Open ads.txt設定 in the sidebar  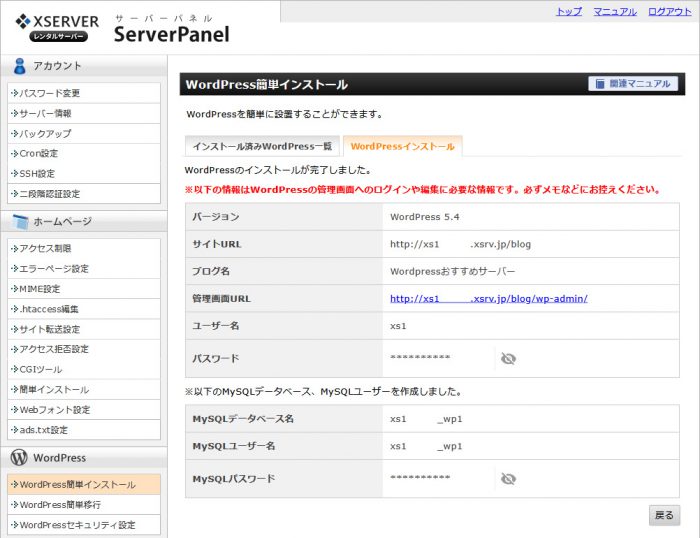pos(84,430)
